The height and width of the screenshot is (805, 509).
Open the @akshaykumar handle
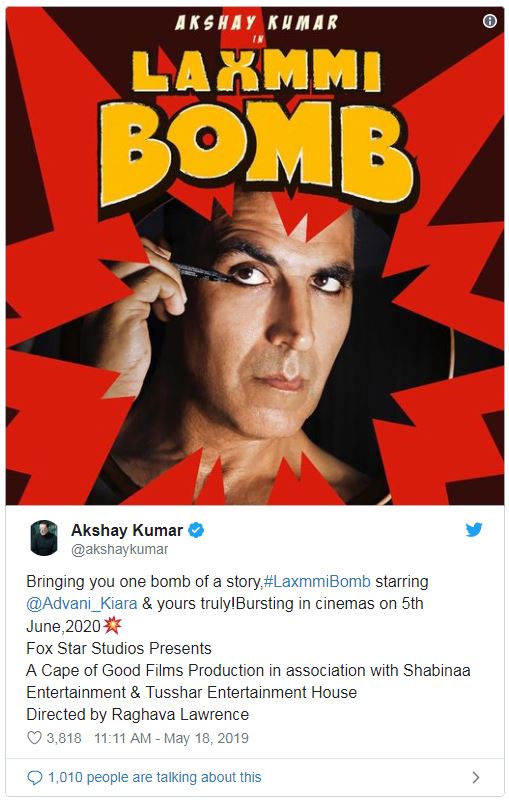pyautogui.click(x=120, y=549)
